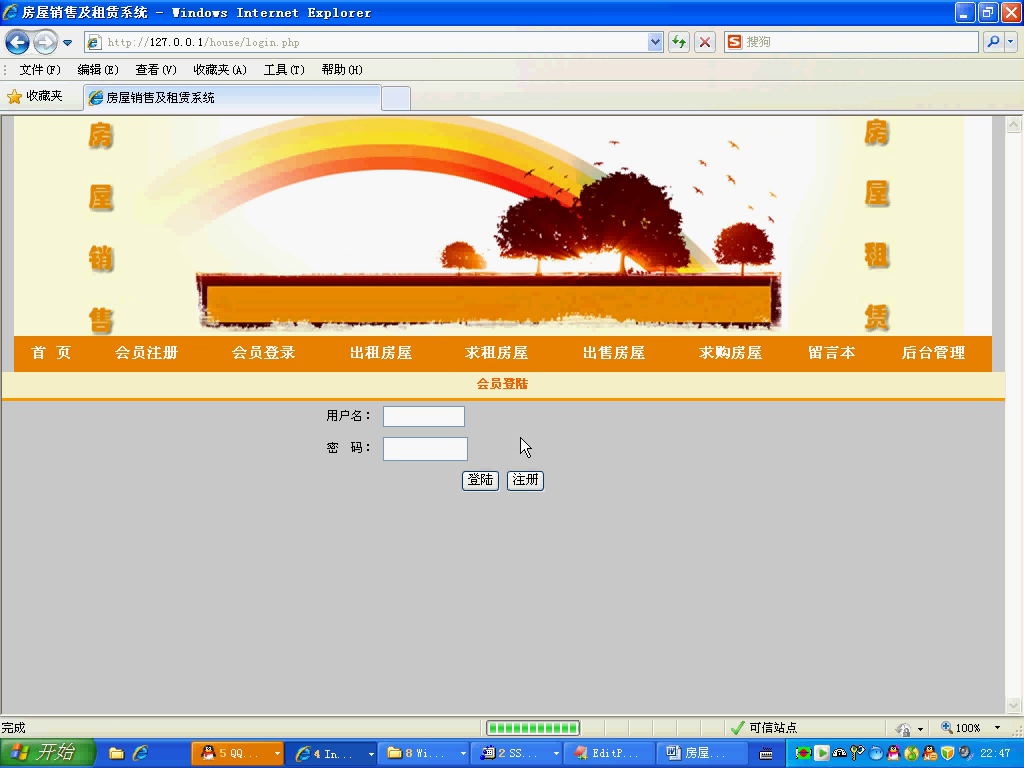Click the blue round face tray icon
This screenshot has width=1024, height=768.
click(x=876, y=754)
